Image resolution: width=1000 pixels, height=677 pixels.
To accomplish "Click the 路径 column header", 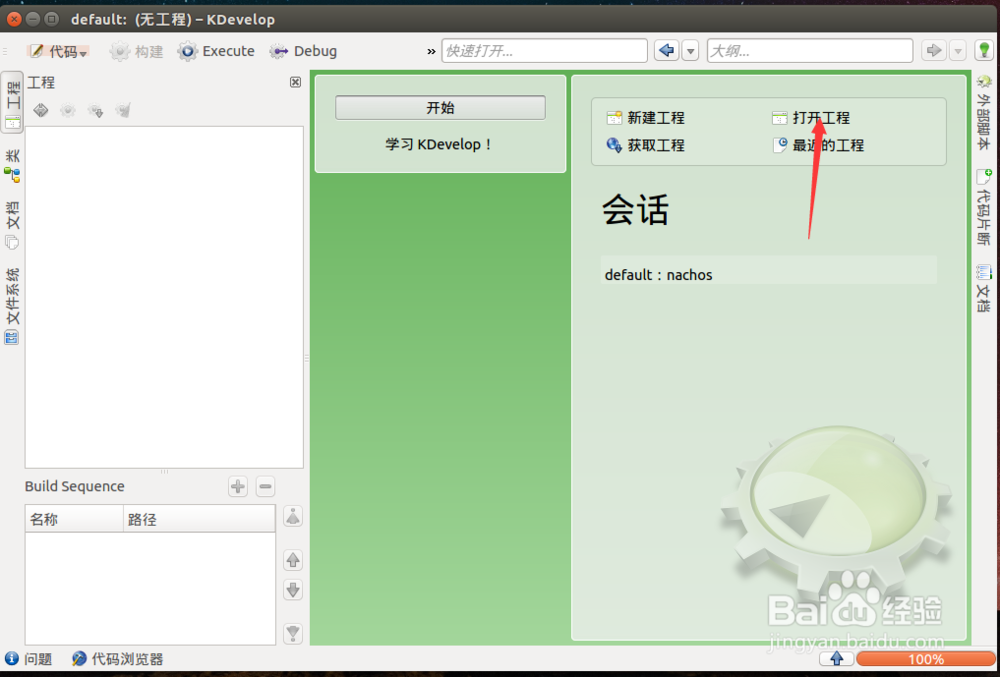I will [199, 520].
